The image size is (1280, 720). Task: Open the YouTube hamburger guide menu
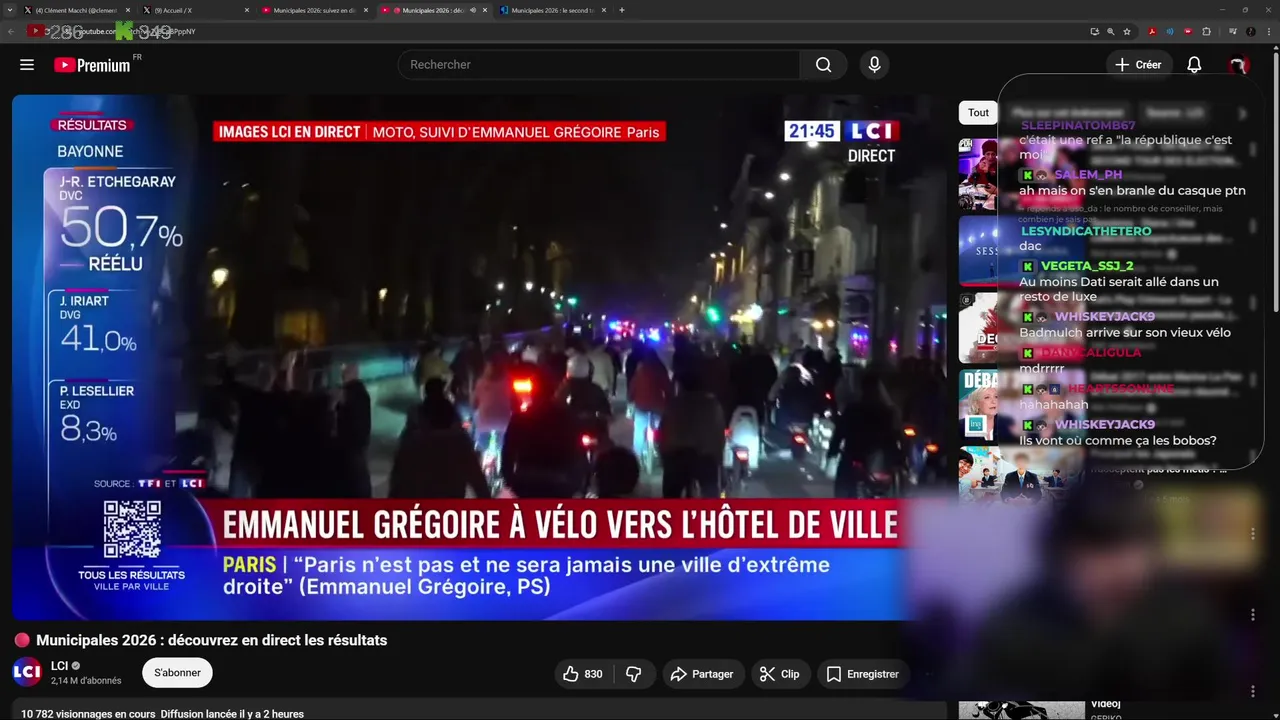pyautogui.click(x=27, y=65)
